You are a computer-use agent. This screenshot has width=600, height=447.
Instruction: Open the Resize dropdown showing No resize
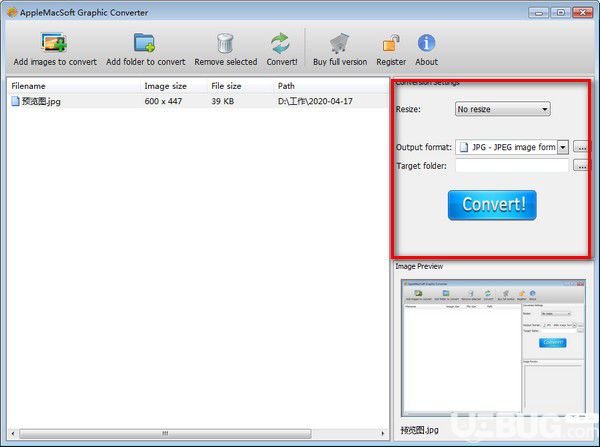(502, 109)
